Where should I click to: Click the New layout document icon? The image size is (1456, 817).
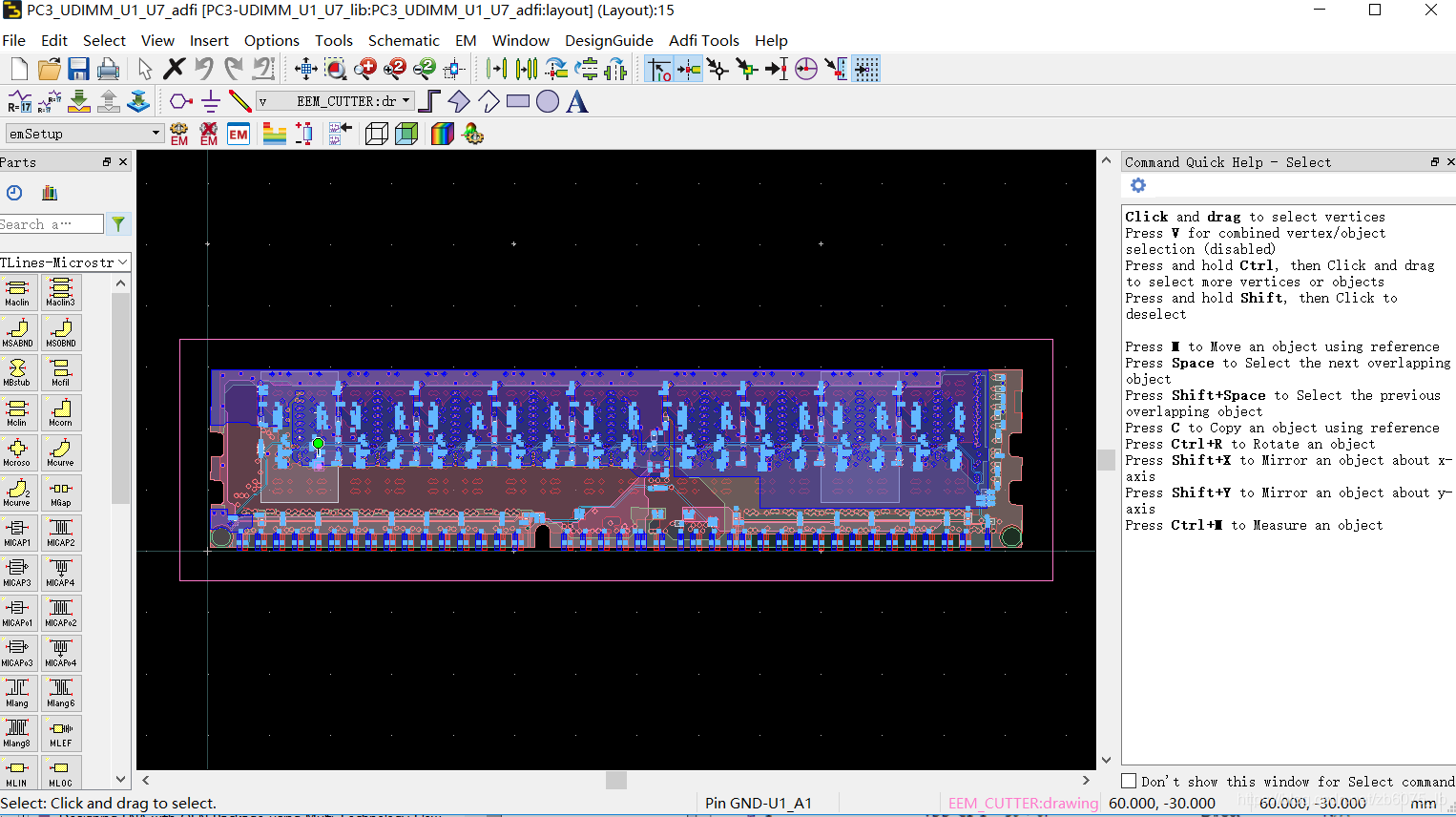click(19, 69)
